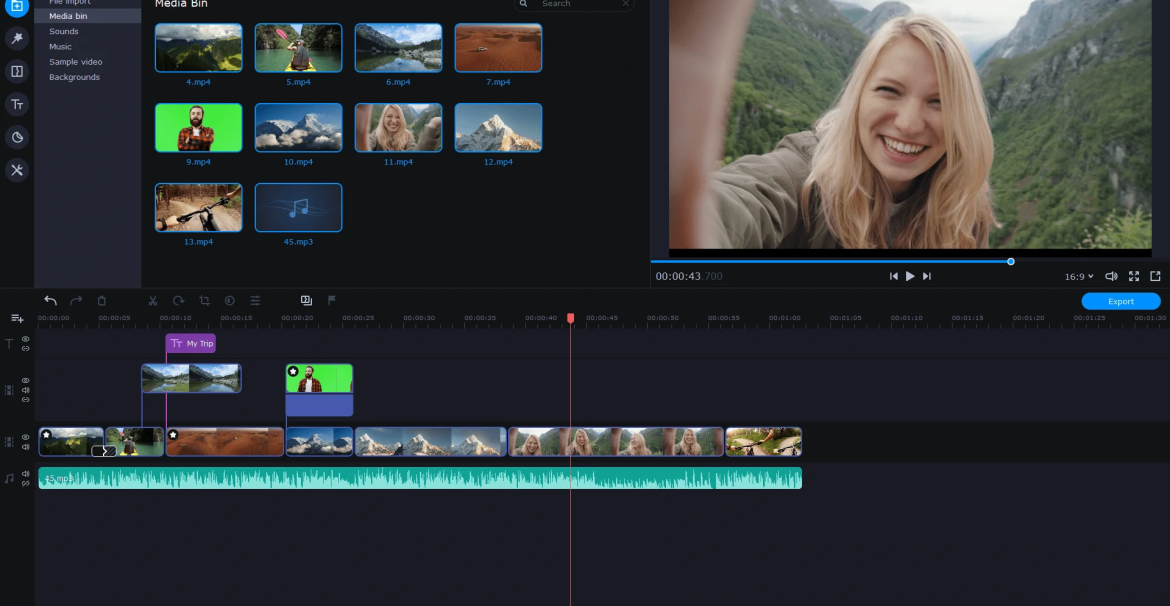
Task: Select the 6.mp4 lake thumbnail
Action: point(398,48)
